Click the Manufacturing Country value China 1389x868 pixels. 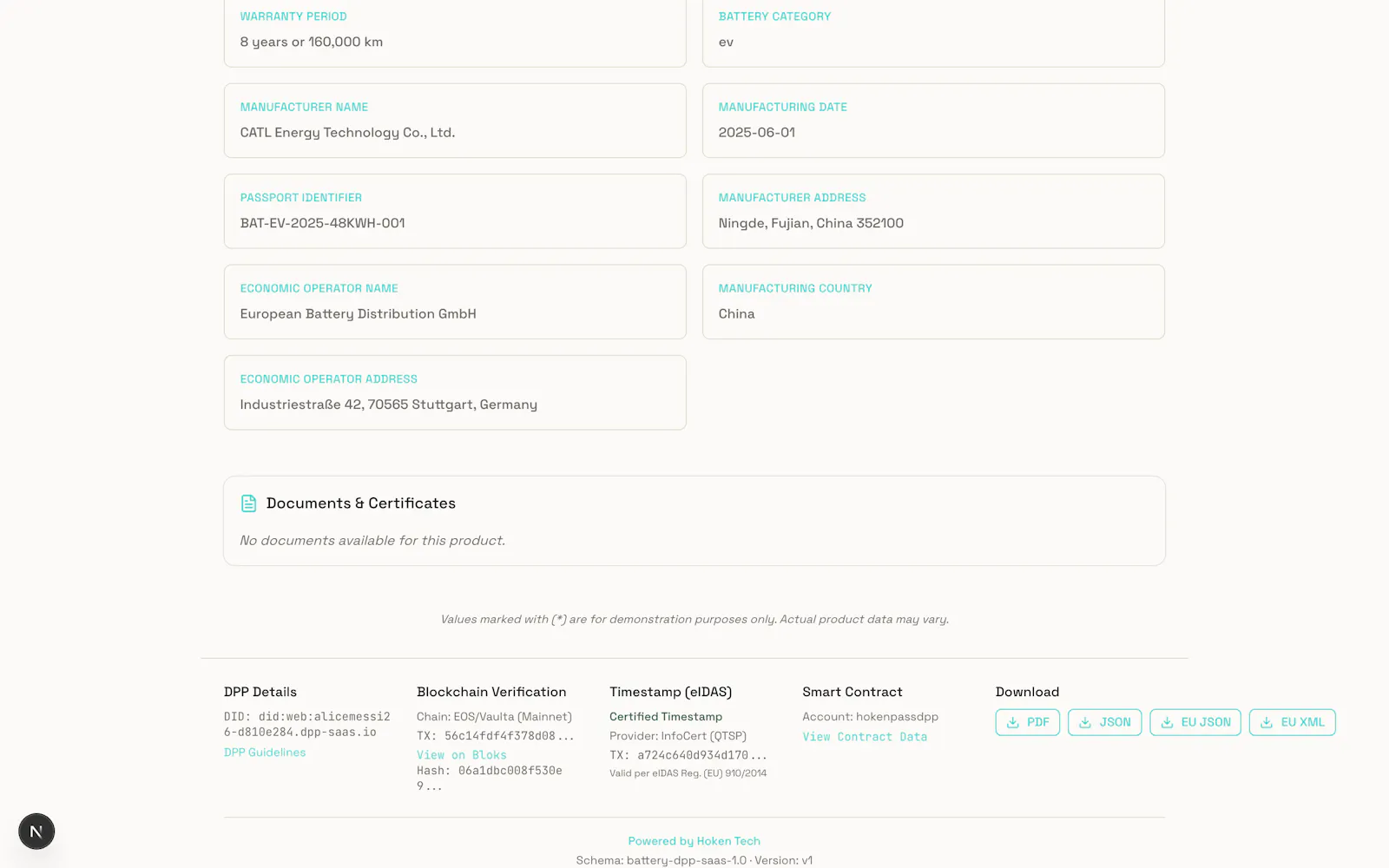(x=736, y=314)
